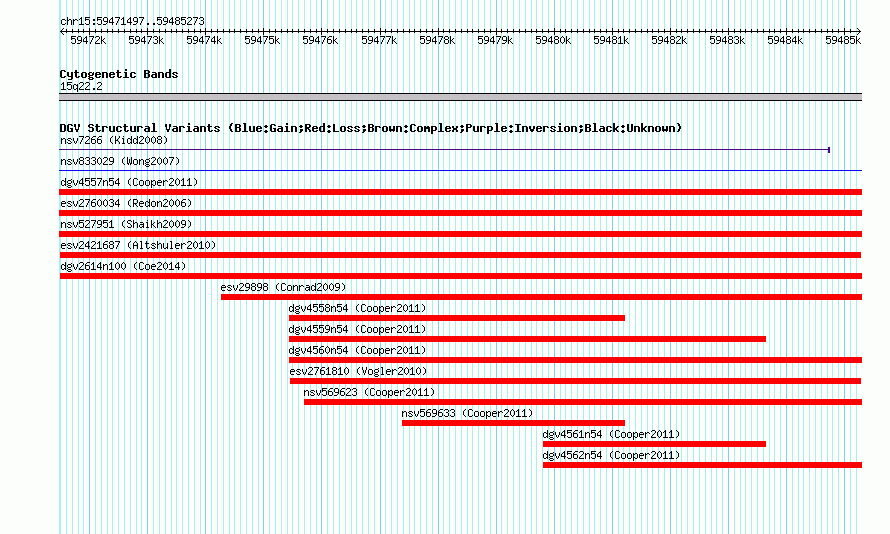The image size is (890, 534).
Task: Click the Cytogenetic Bands track title
Action: 119,74
